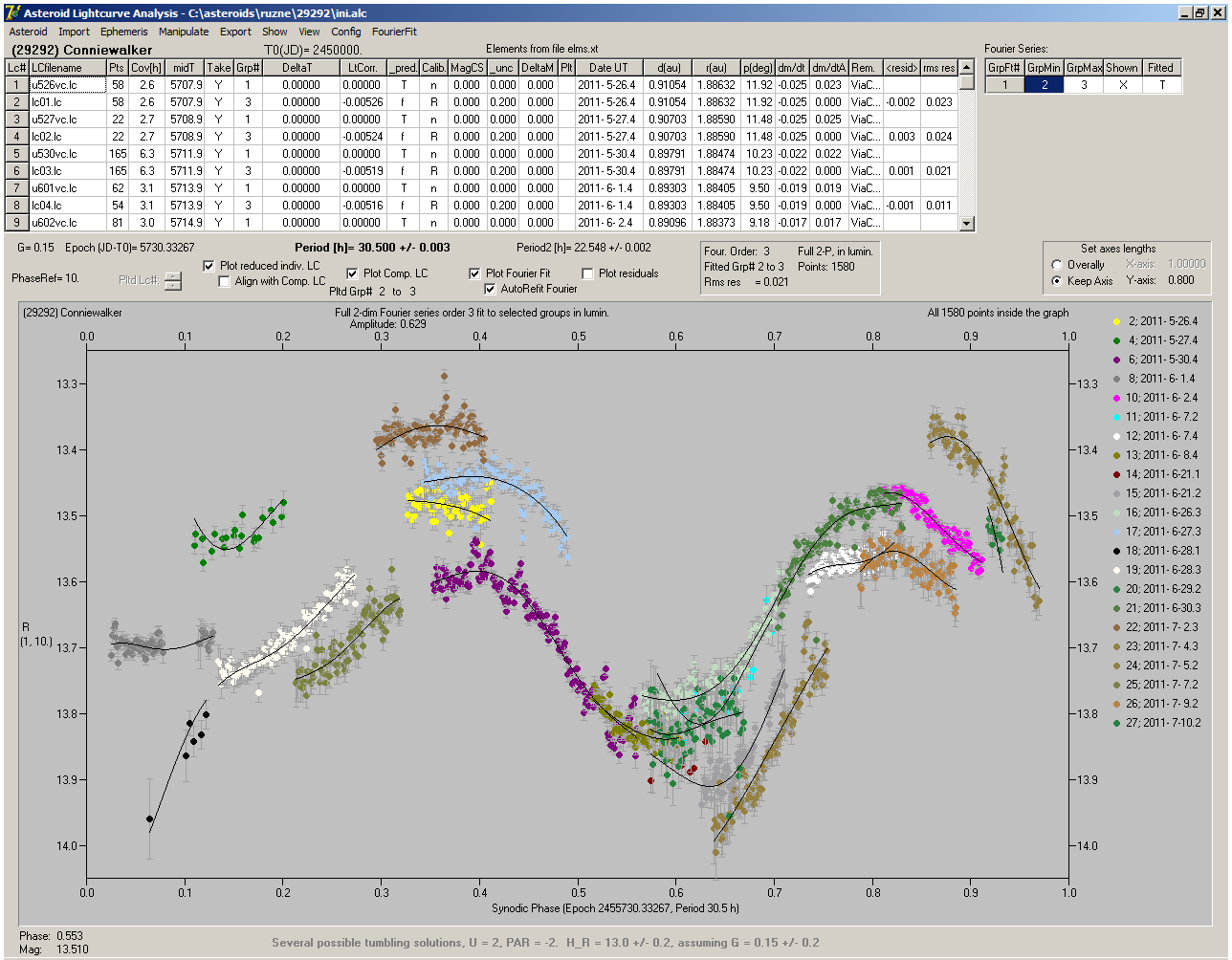This screenshot has width=1232, height=960.
Task: Open the Export menu
Action: pyautogui.click(x=235, y=32)
